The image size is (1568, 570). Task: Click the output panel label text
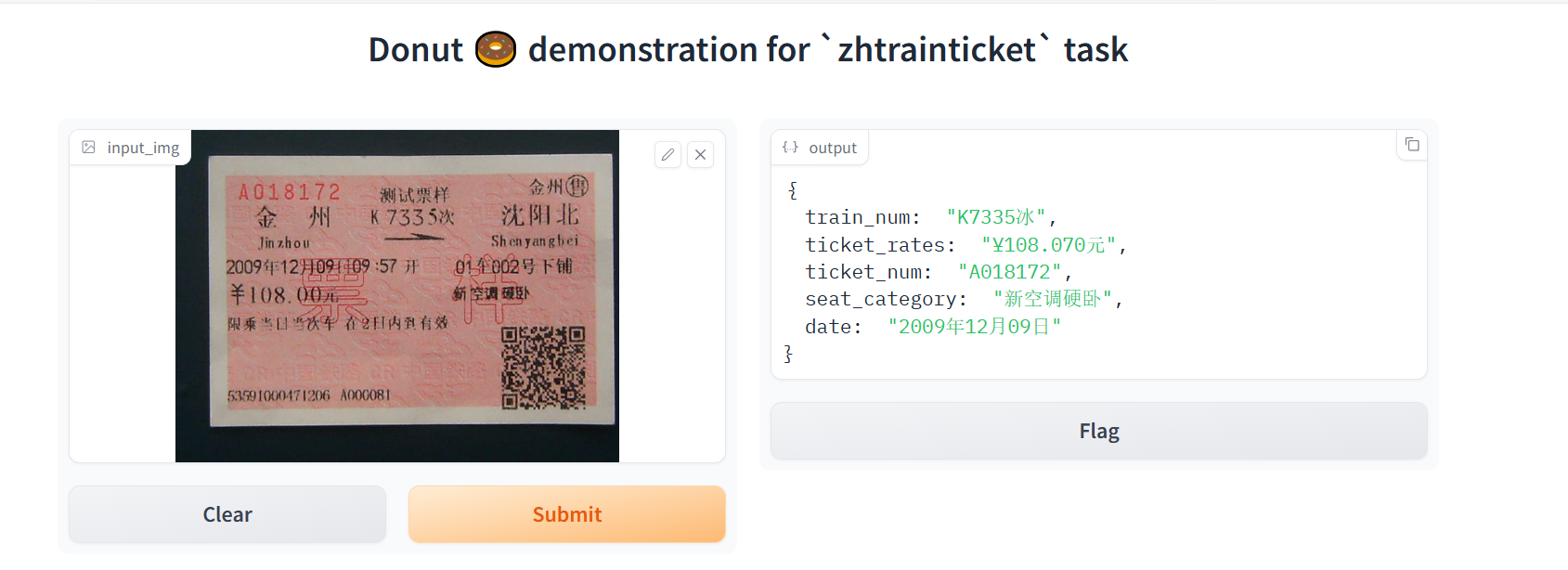[833, 148]
